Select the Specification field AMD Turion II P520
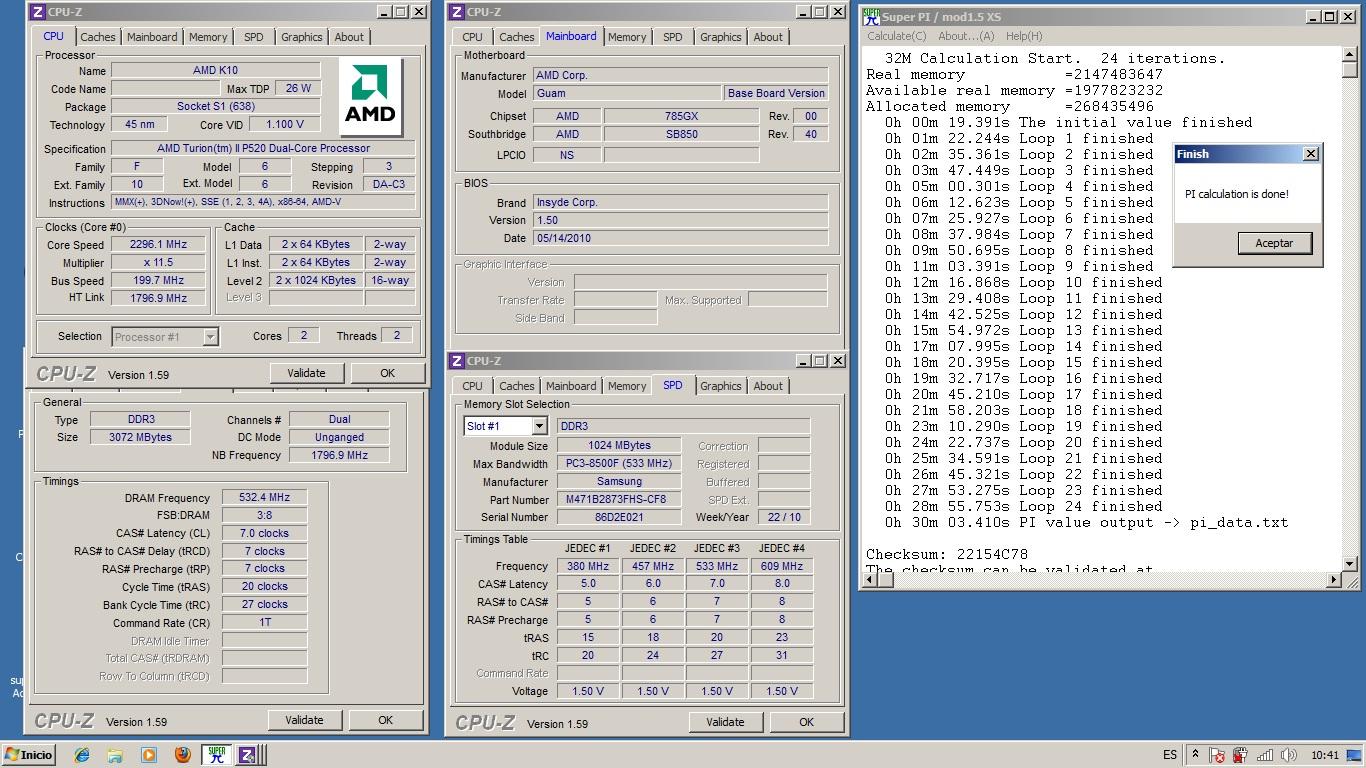Viewport: 1366px width, 768px height. (x=263, y=148)
